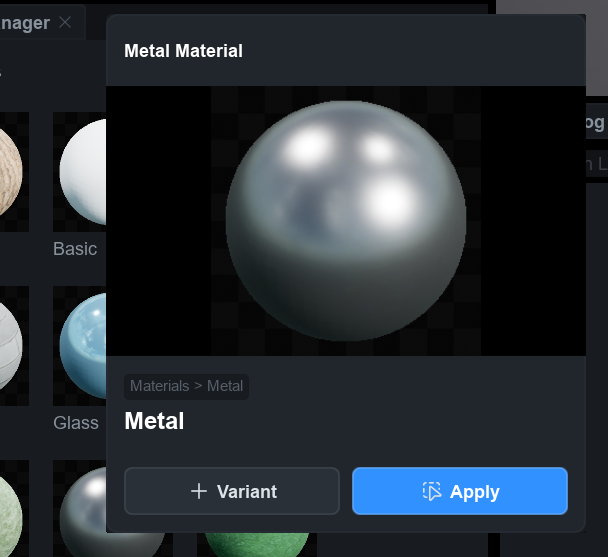Screen dimensions: 608x557
Task: Click the Metal Material popup title
Action: click(x=183, y=51)
